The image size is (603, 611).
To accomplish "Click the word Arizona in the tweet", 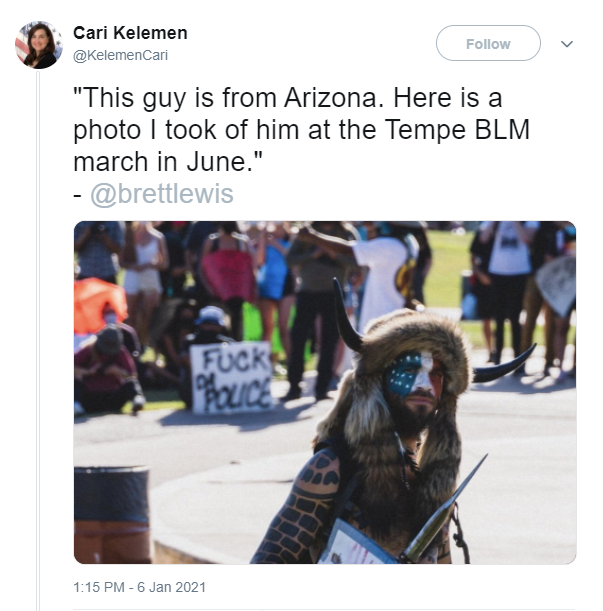I will click(x=331, y=97).
